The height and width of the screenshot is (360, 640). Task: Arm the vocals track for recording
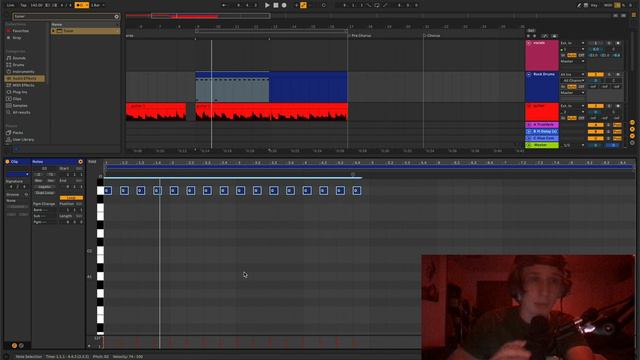[618, 43]
